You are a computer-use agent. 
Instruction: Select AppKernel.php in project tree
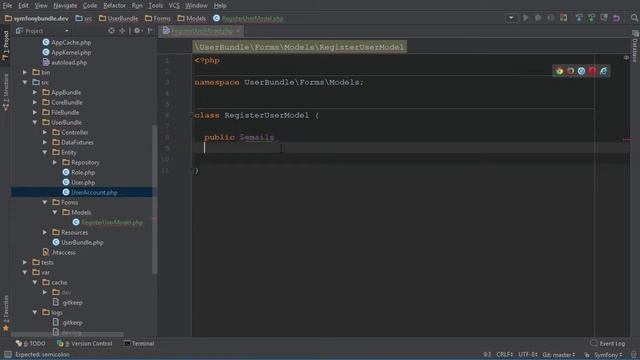click(67, 52)
